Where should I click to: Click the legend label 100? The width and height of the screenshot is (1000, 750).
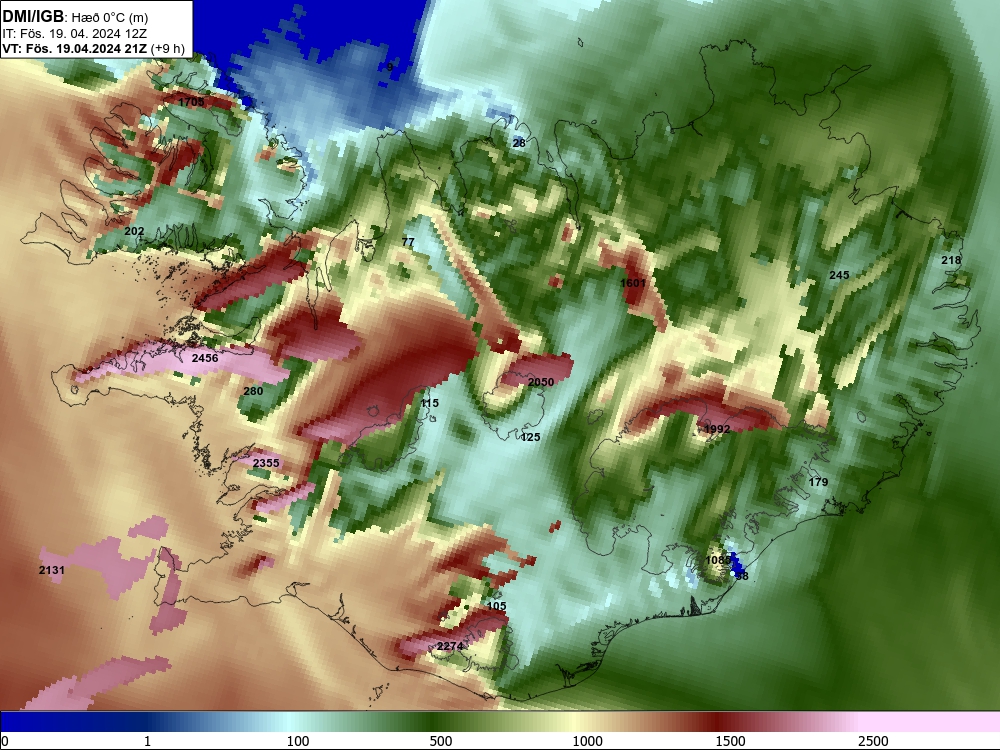pos(298,741)
